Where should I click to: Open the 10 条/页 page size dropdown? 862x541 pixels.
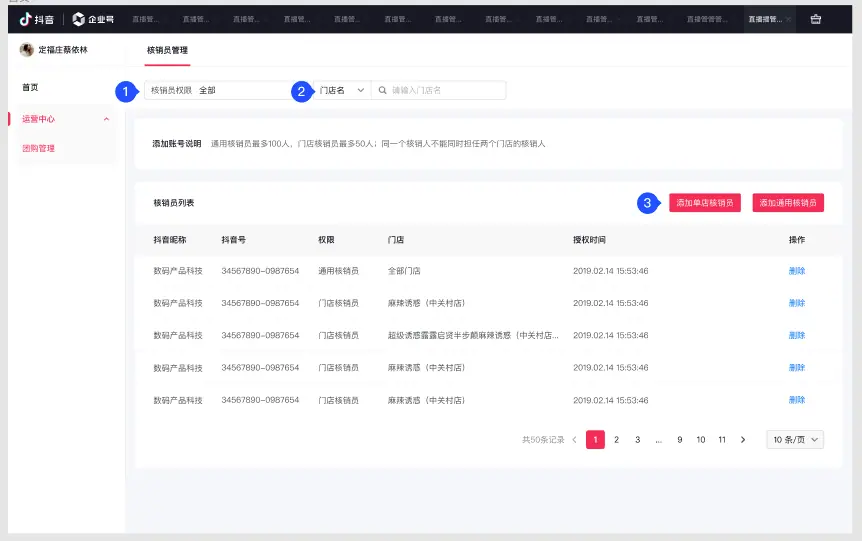tap(795, 440)
